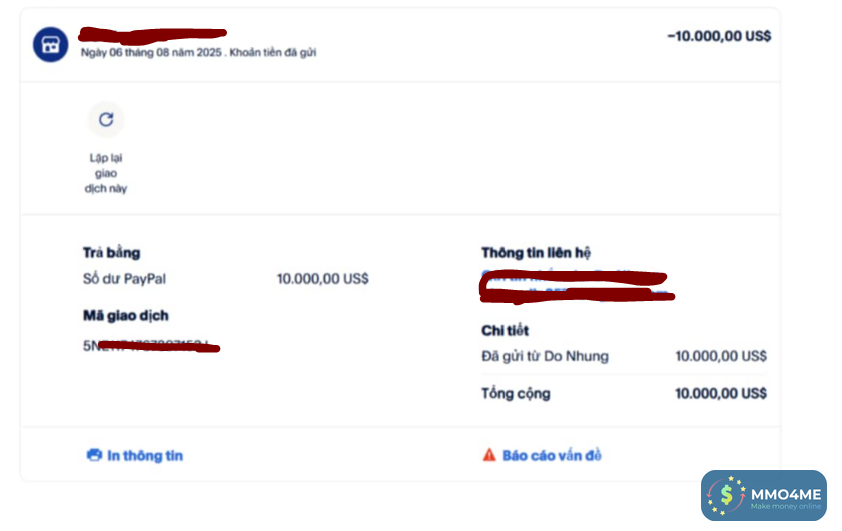This screenshot has height=531, width=842.
Task: Click the −10.000,00 US$ header amount
Action: coord(718,36)
